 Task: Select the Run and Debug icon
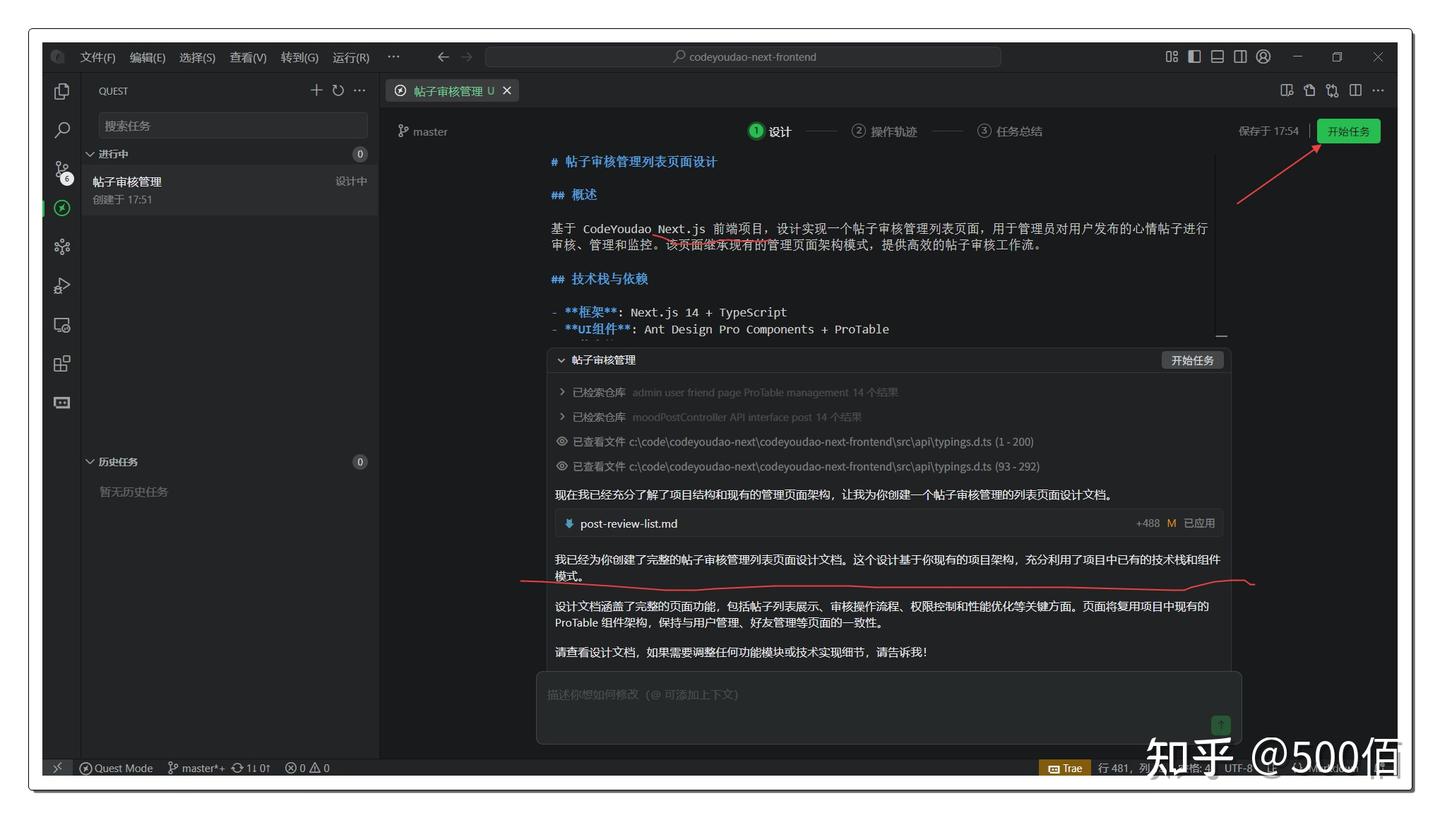(62, 285)
